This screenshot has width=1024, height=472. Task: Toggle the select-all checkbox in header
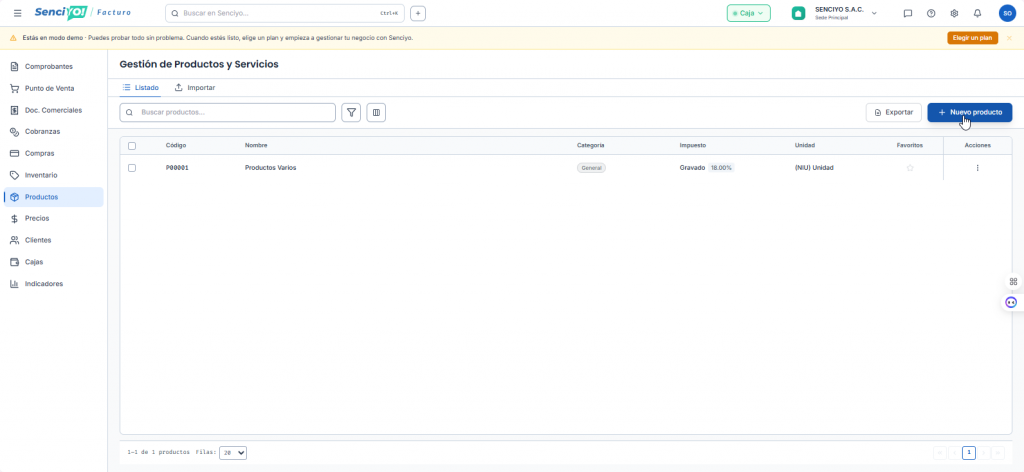pyautogui.click(x=132, y=146)
